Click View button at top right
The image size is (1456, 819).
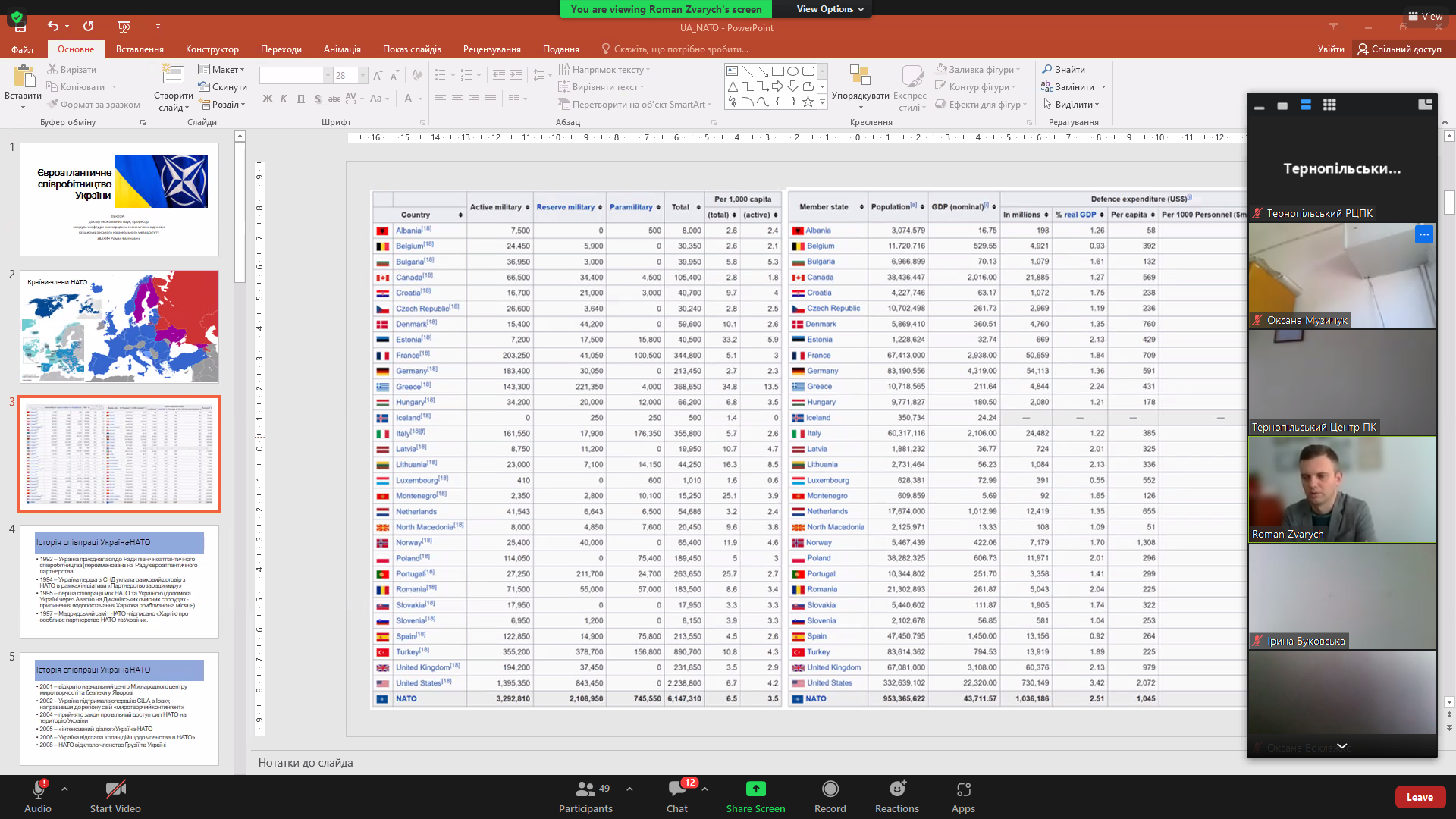tap(1425, 16)
